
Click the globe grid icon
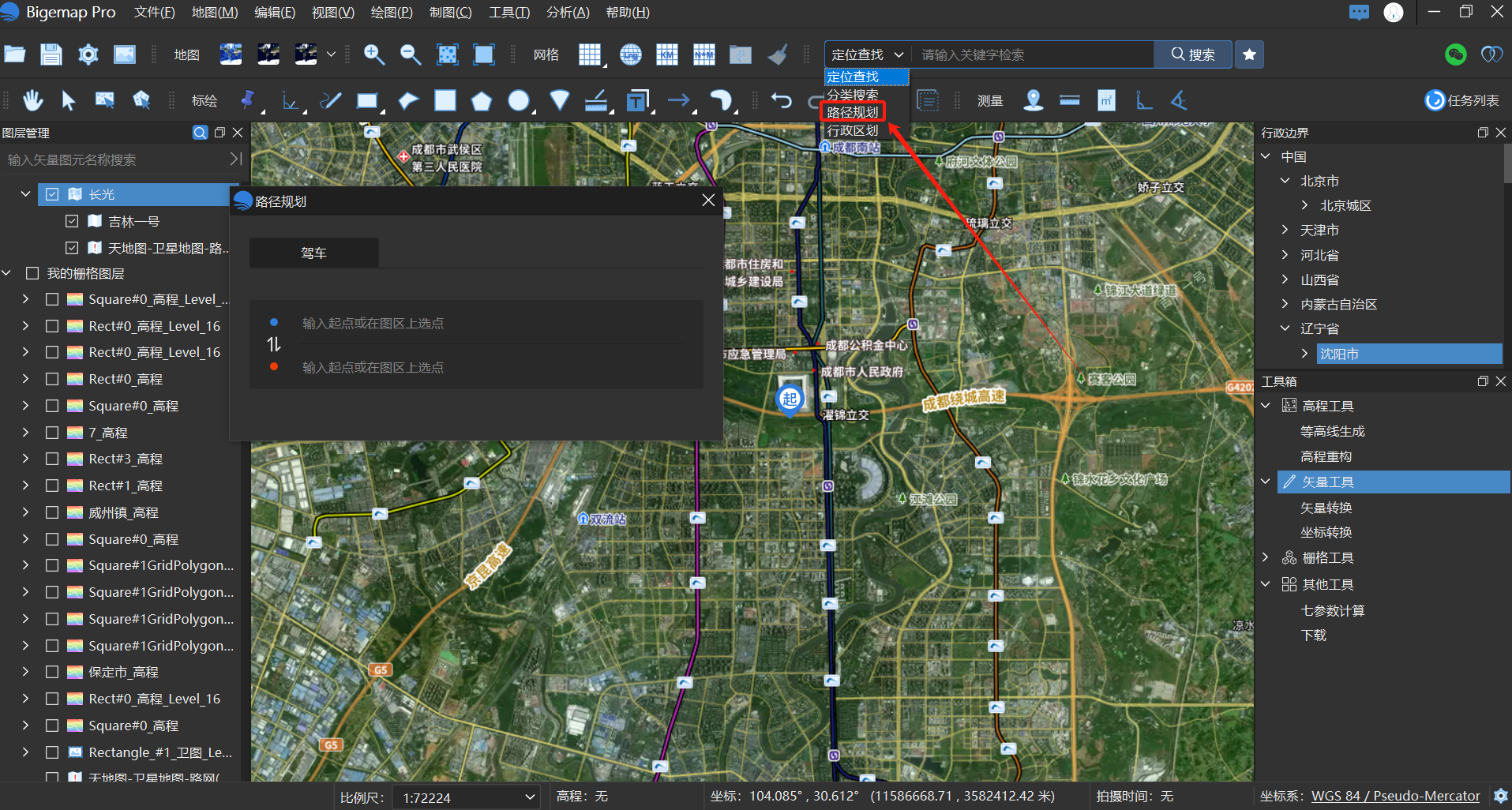pyautogui.click(x=630, y=54)
